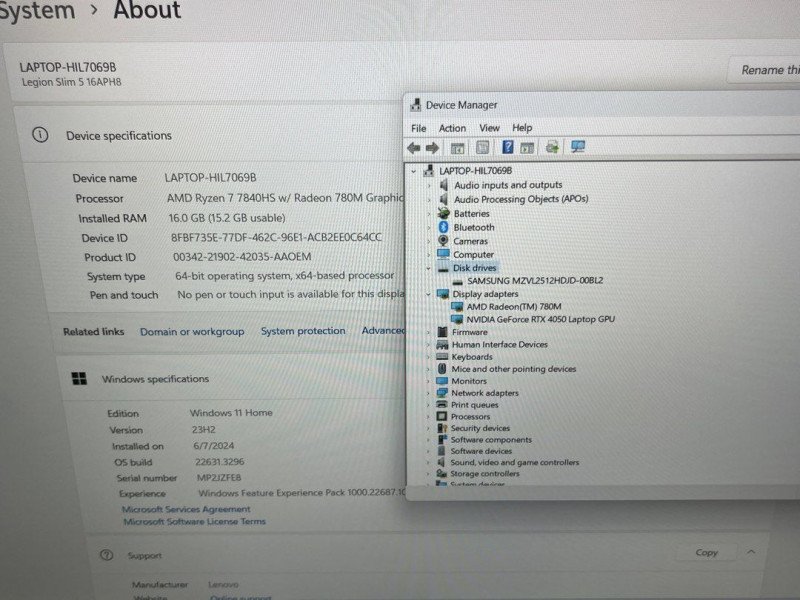Expand the Network adapters arrow
Image resolution: width=800 pixels, height=600 pixels.
pyautogui.click(x=428, y=393)
